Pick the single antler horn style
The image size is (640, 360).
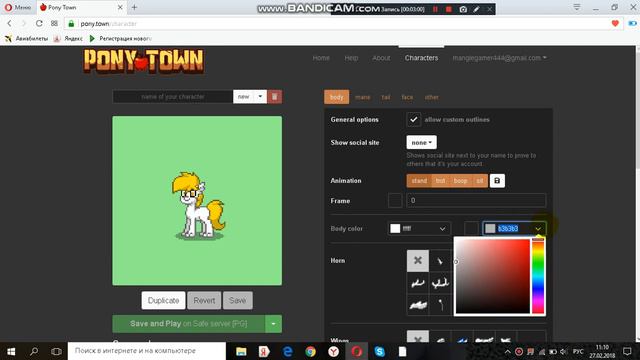(418, 282)
